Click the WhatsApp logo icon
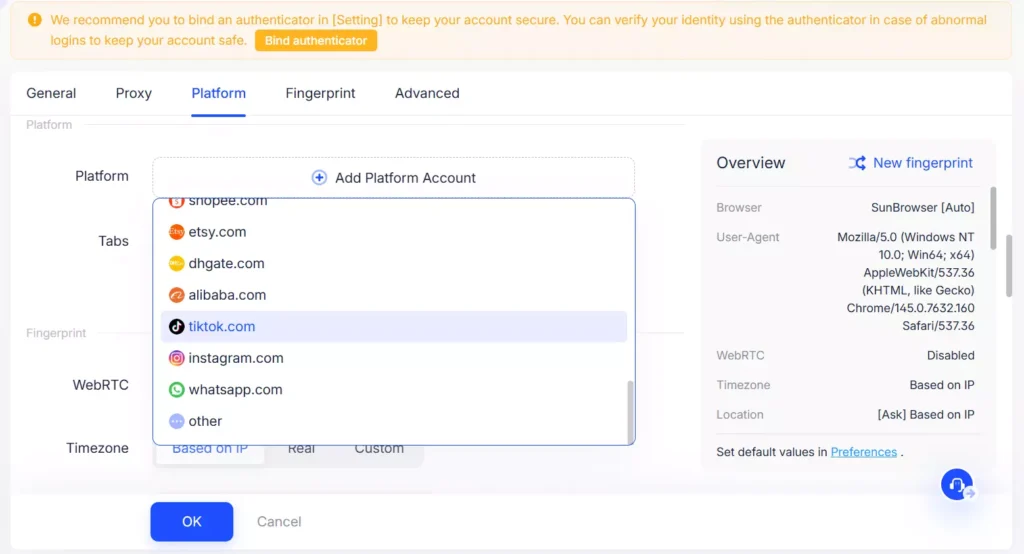Viewport: 1024px width, 554px height. pos(176,390)
